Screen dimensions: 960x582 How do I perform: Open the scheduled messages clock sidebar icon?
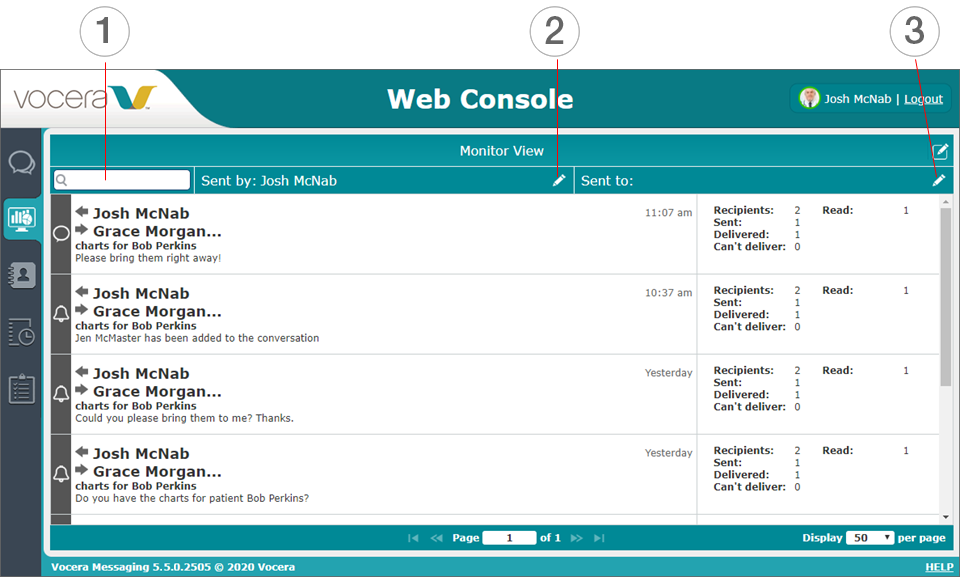coord(22,333)
